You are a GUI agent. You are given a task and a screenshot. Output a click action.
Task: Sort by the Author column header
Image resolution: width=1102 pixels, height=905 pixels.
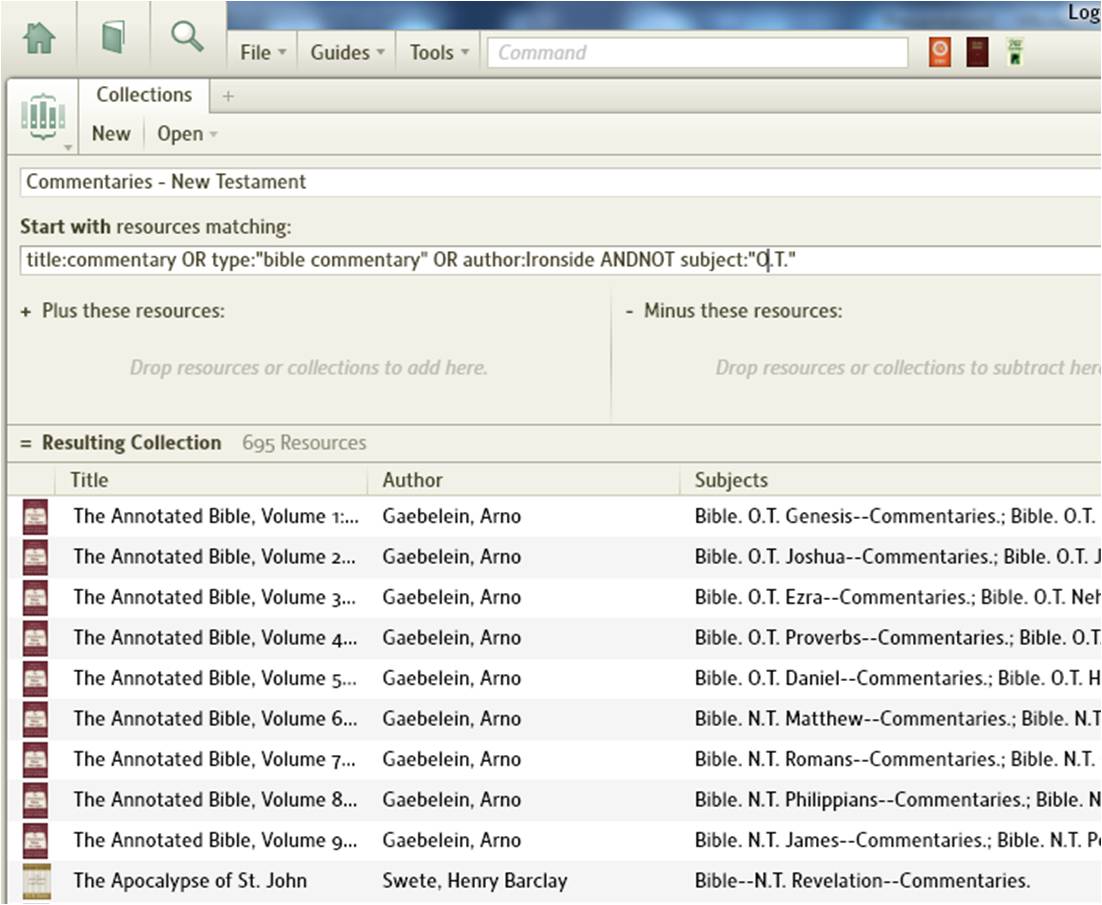(412, 480)
